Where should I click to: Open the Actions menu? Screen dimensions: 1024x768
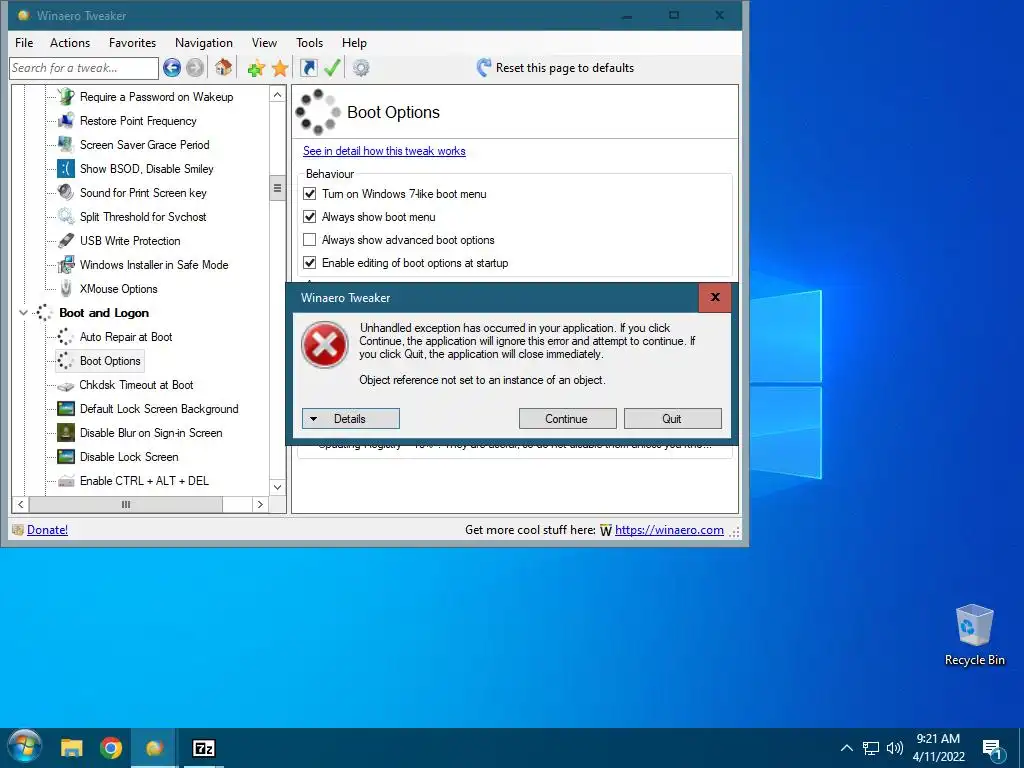coord(70,42)
